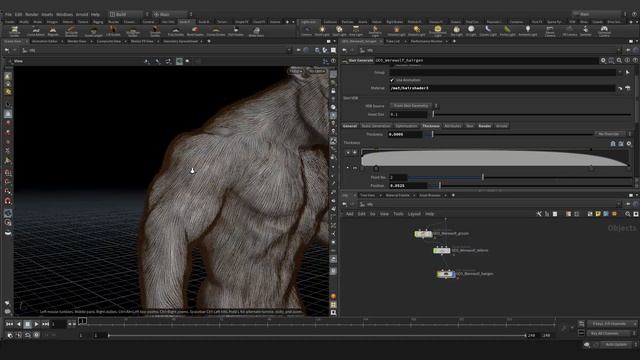Toggle the sticky note icon in the network toolbar
Viewport: 640px width, 360px height.
pyautogui.click(x=598, y=214)
